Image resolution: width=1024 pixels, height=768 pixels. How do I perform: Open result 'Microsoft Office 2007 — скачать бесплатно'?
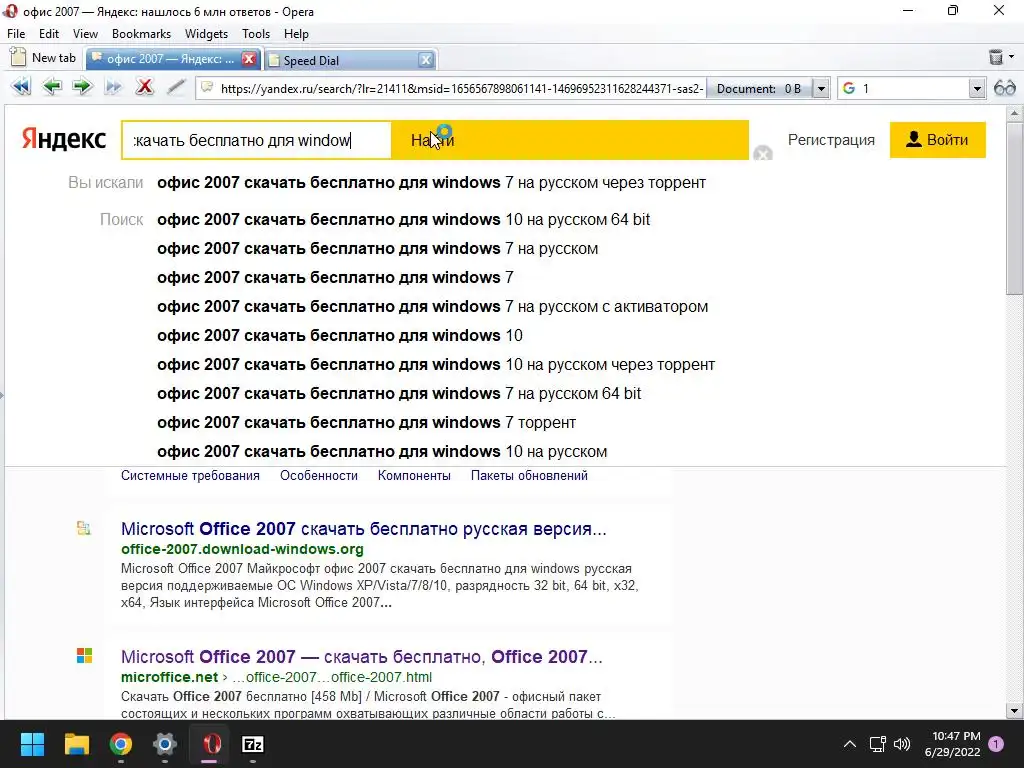pos(362,656)
